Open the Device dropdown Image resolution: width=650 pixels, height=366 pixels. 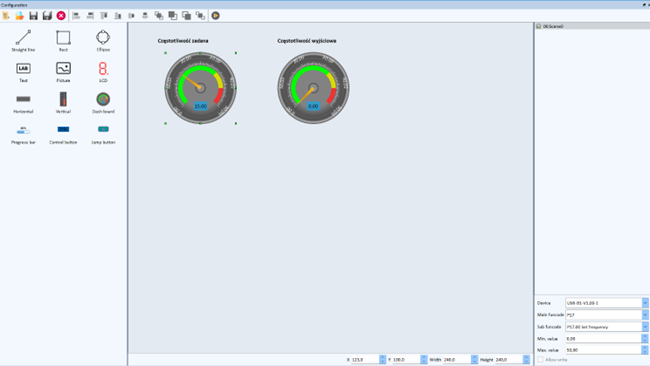tap(606, 303)
